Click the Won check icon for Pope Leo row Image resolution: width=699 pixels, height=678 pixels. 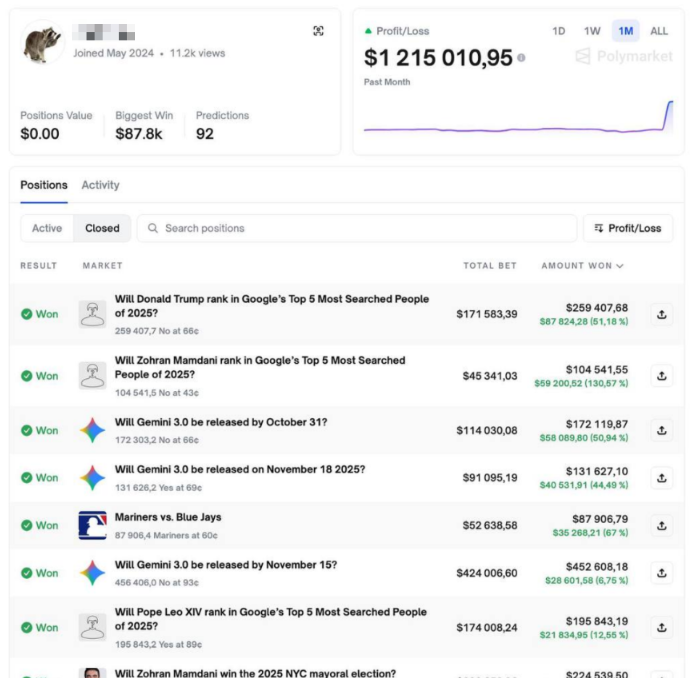click(27, 628)
